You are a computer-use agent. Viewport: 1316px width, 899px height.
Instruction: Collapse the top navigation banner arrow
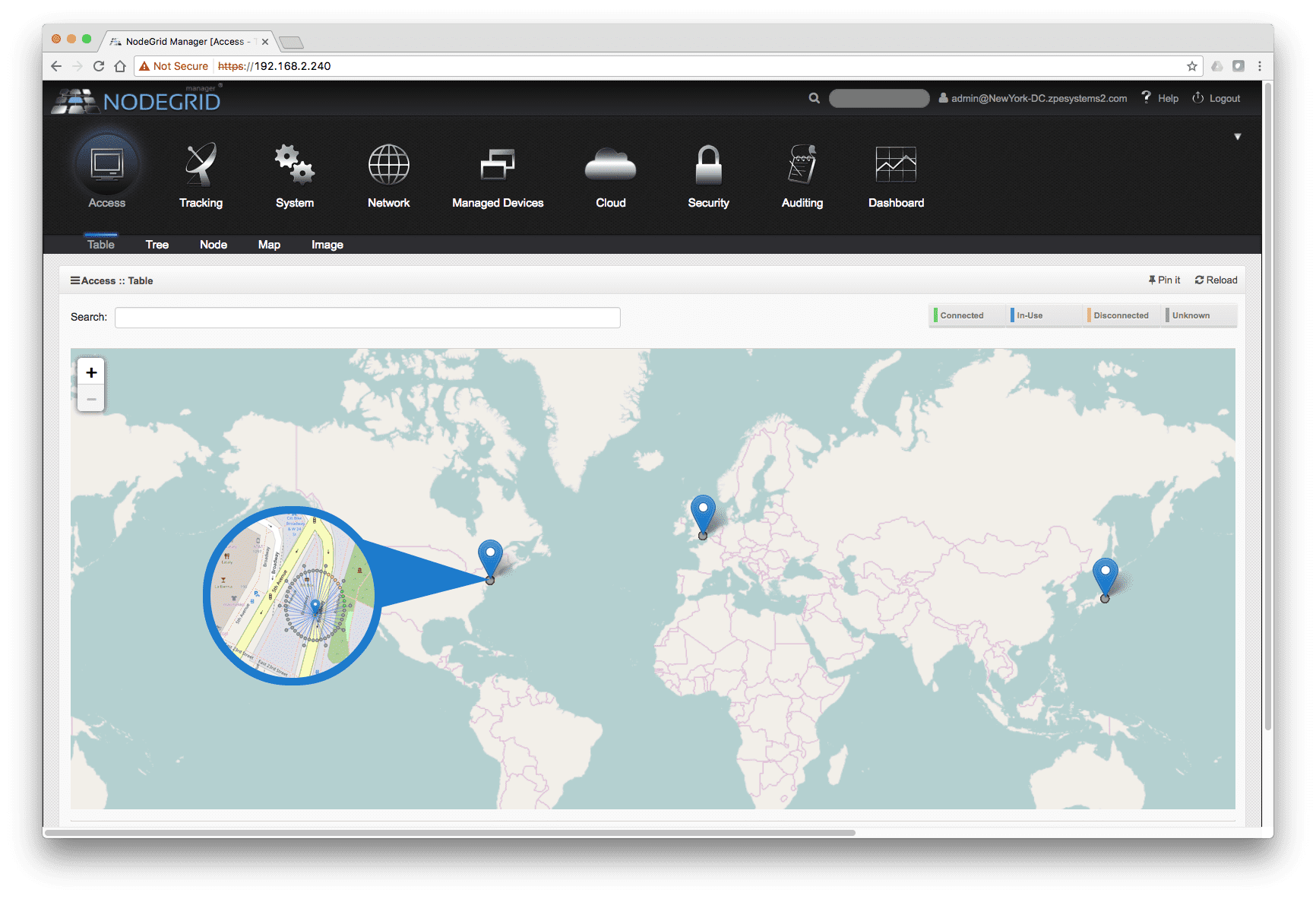[x=1237, y=137]
